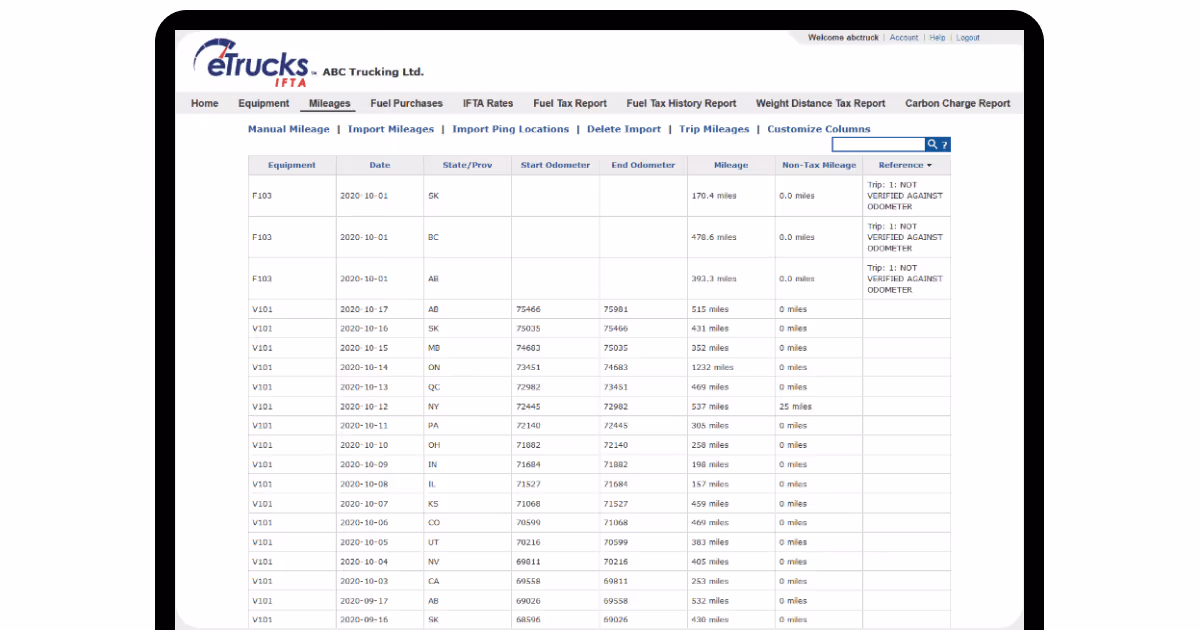The image size is (1200, 630).
Task: Click the end odometer 72140 cell
Action: [x=643, y=445]
